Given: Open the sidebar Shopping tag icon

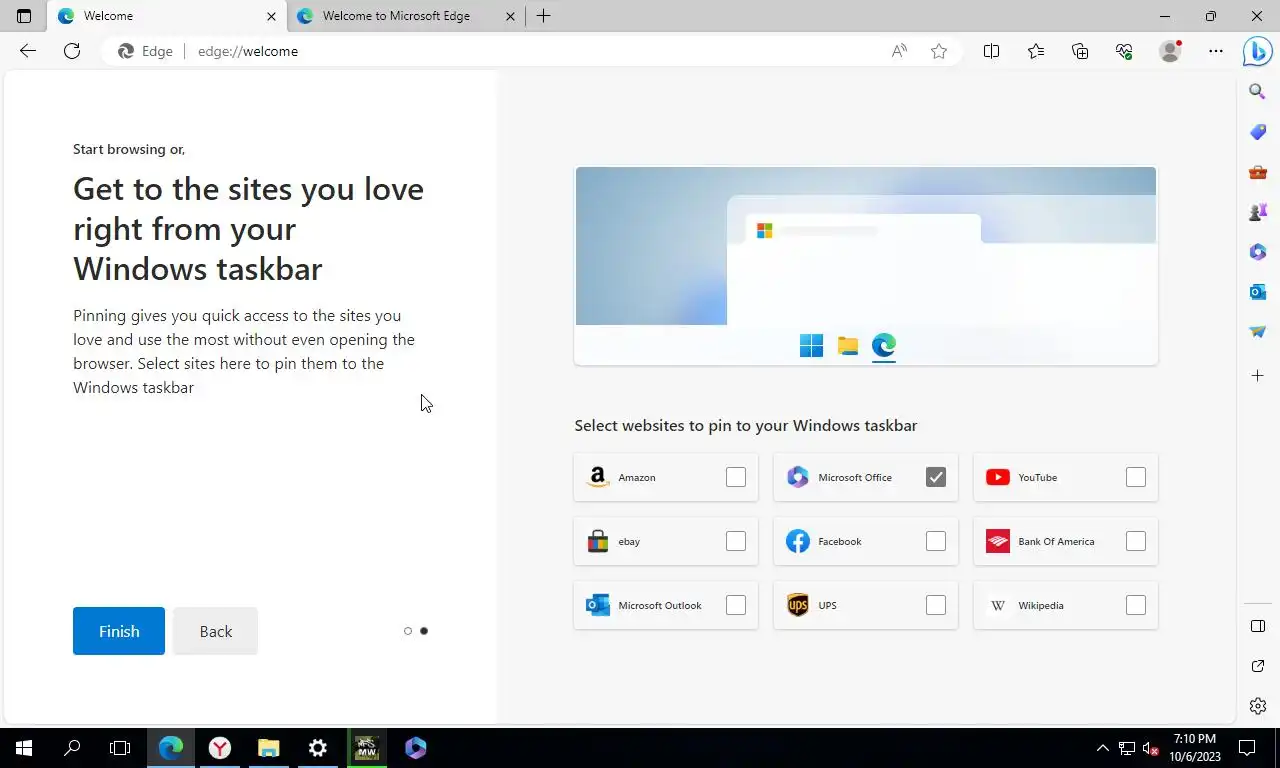Looking at the screenshot, I should [x=1258, y=132].
